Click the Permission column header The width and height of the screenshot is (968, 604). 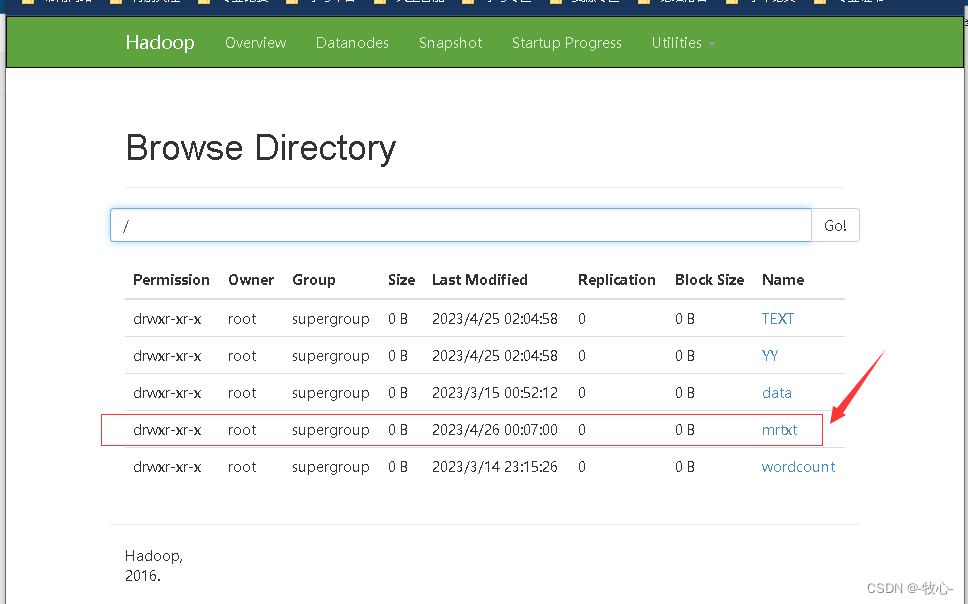(x=171, y=280)
